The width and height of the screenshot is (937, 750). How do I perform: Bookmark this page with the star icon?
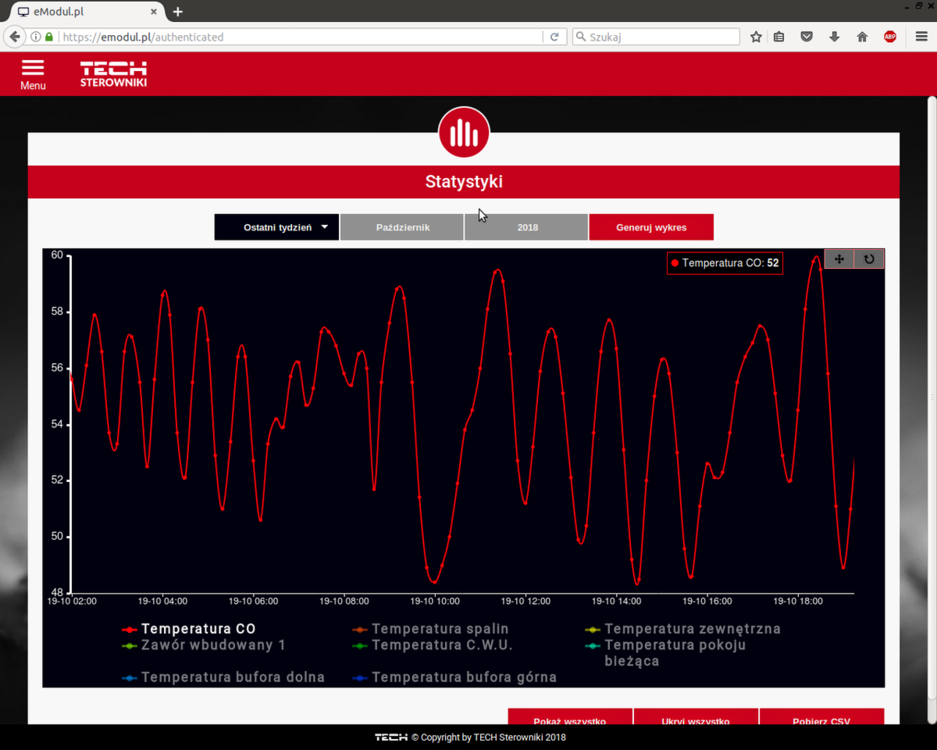pos(756,37)
